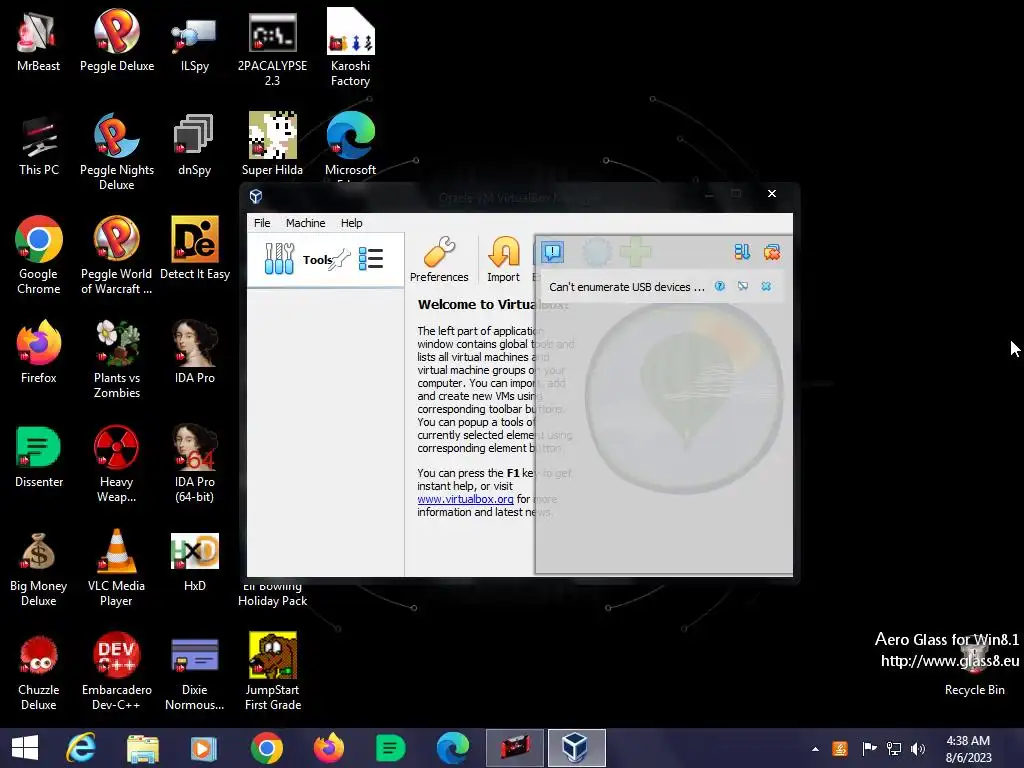This screenshot has width=1024, height=768.
Task: Click the VirtualBox taskbar button
Action: click(x=576, y=748)
